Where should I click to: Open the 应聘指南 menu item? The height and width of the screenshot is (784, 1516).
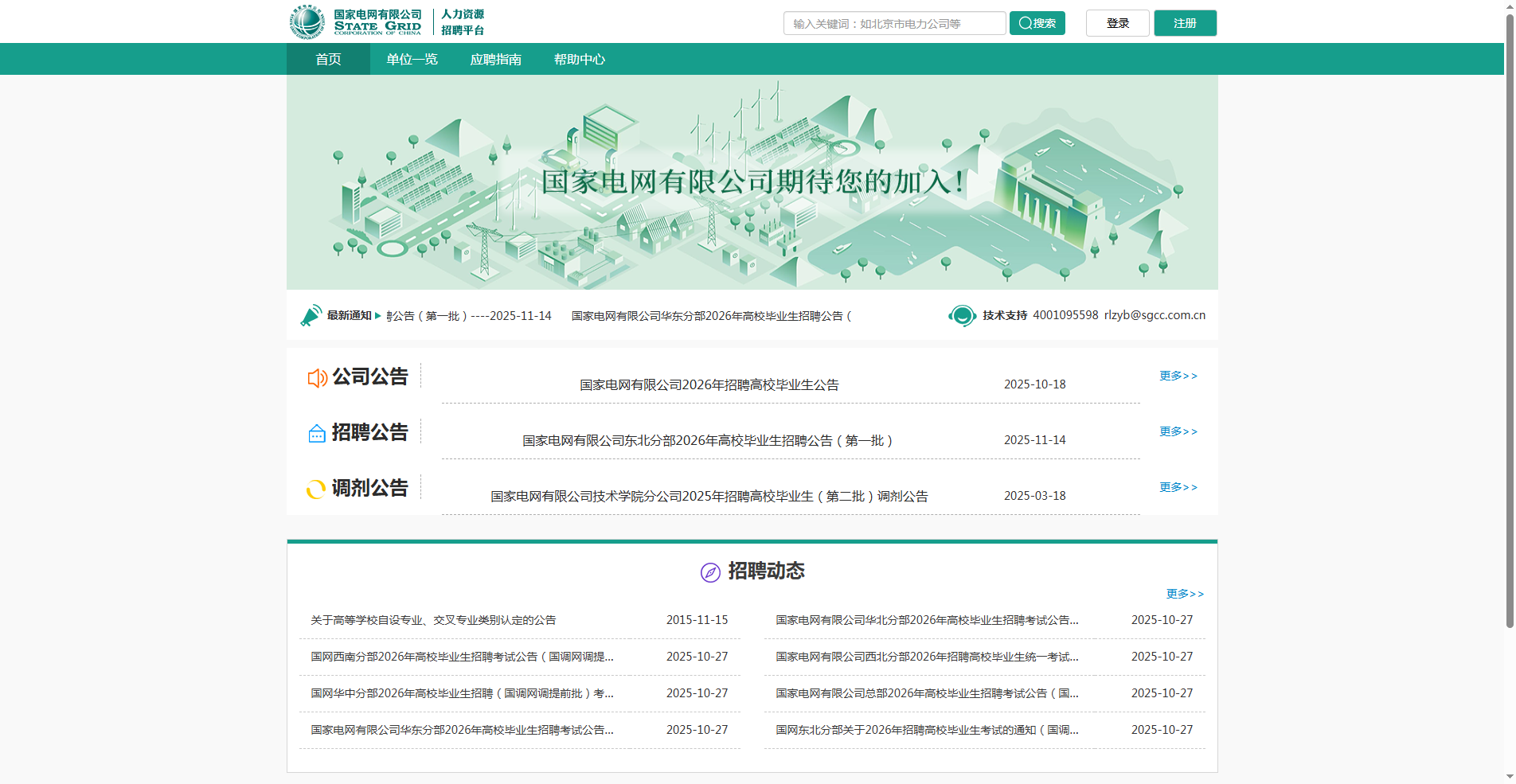pyautogui.click(x=496, y=59)
